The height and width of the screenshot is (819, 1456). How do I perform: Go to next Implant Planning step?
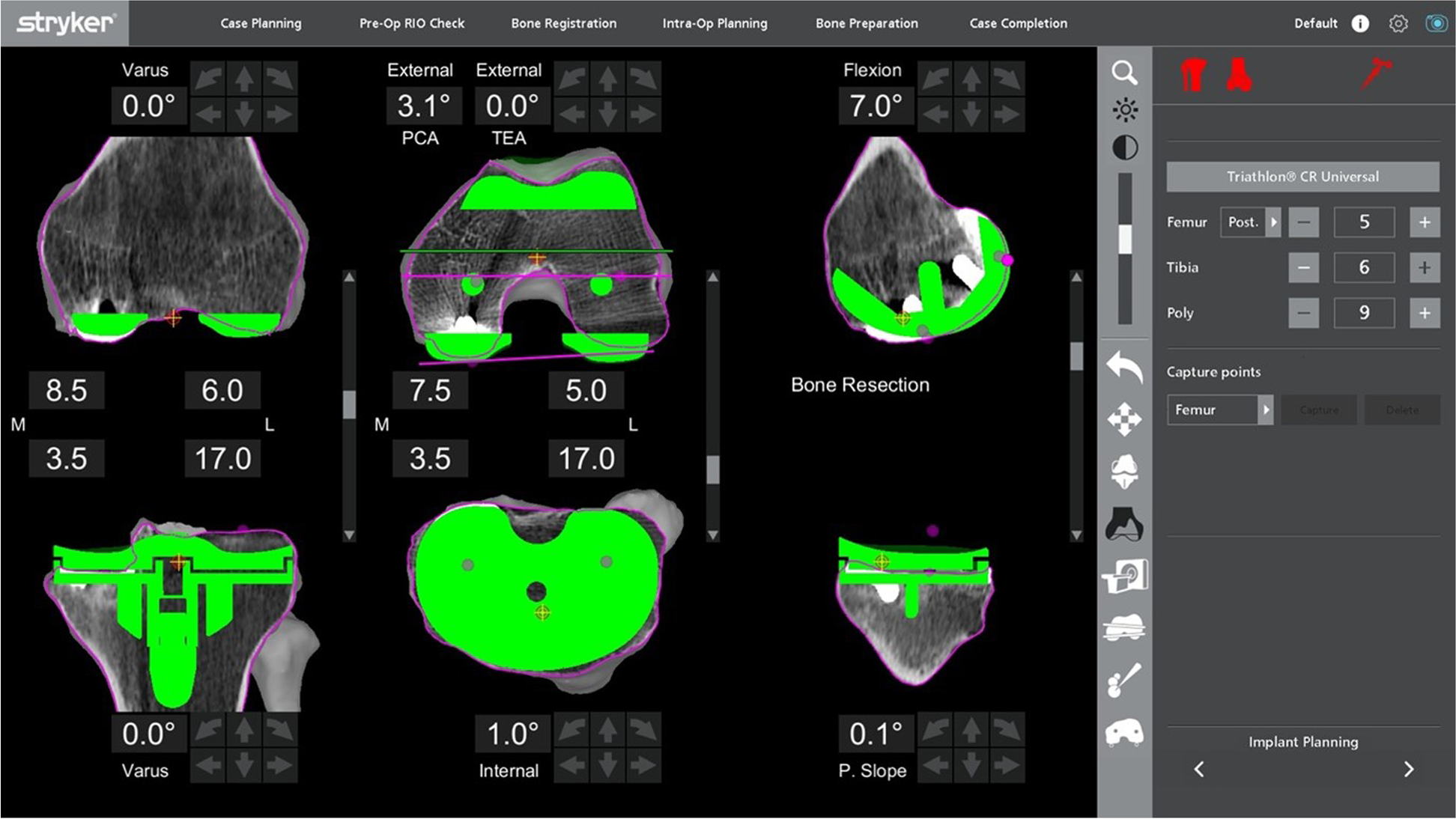[x=1409, y=770]
